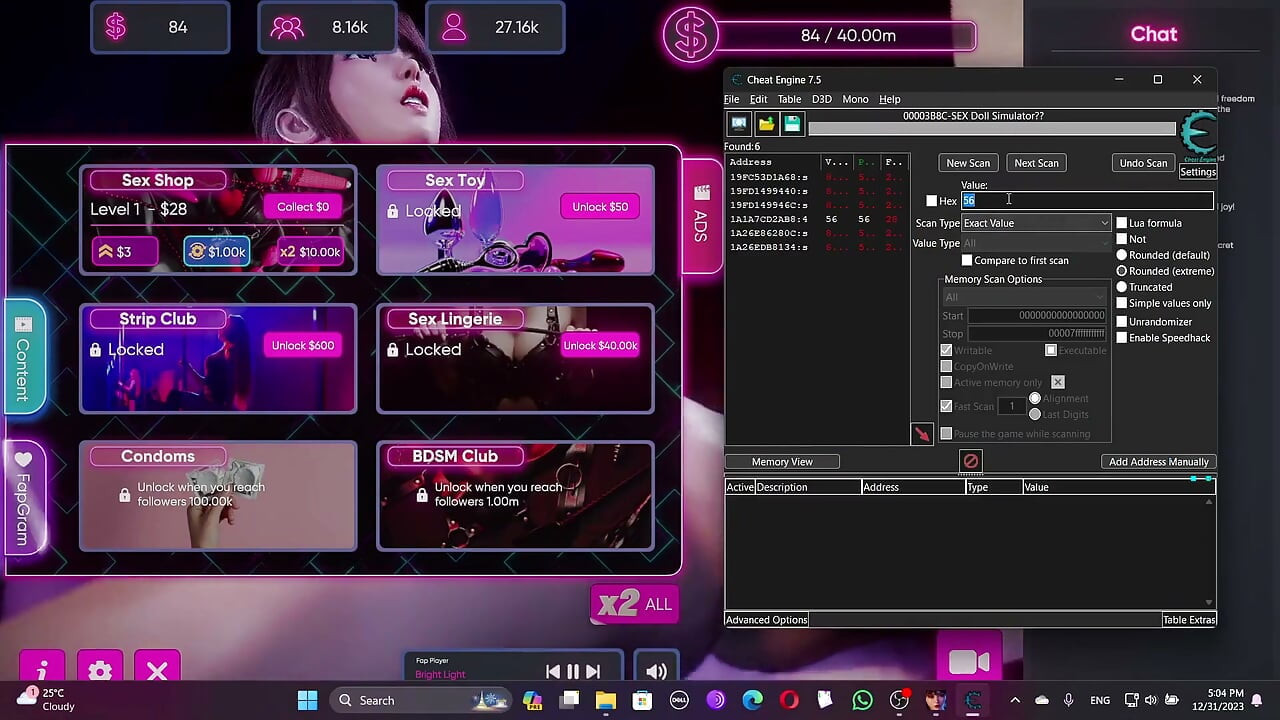Check the Lua formula option
The width and height of the screenshot is (1280, 720).
pyautogui.click(x=1122, y=223)
